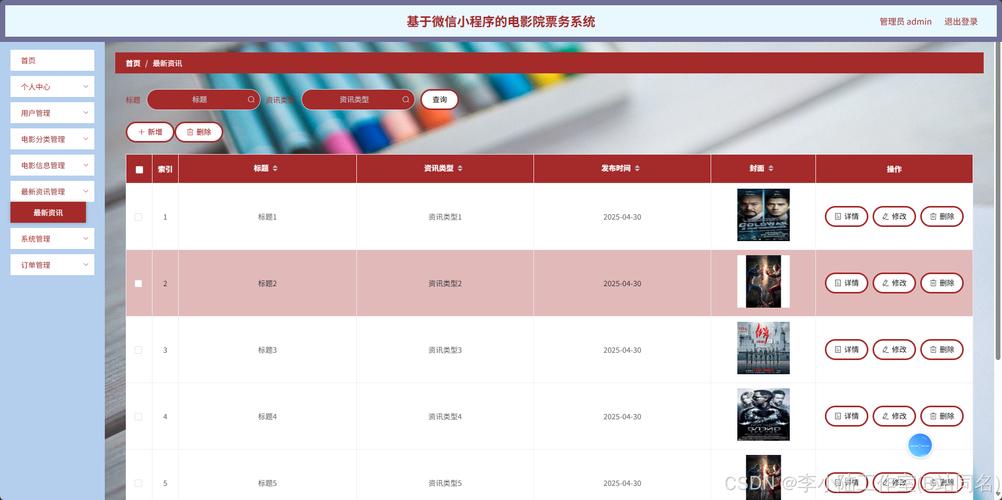Expand the 电影分类管理 sidebar menu

[52, 139]
